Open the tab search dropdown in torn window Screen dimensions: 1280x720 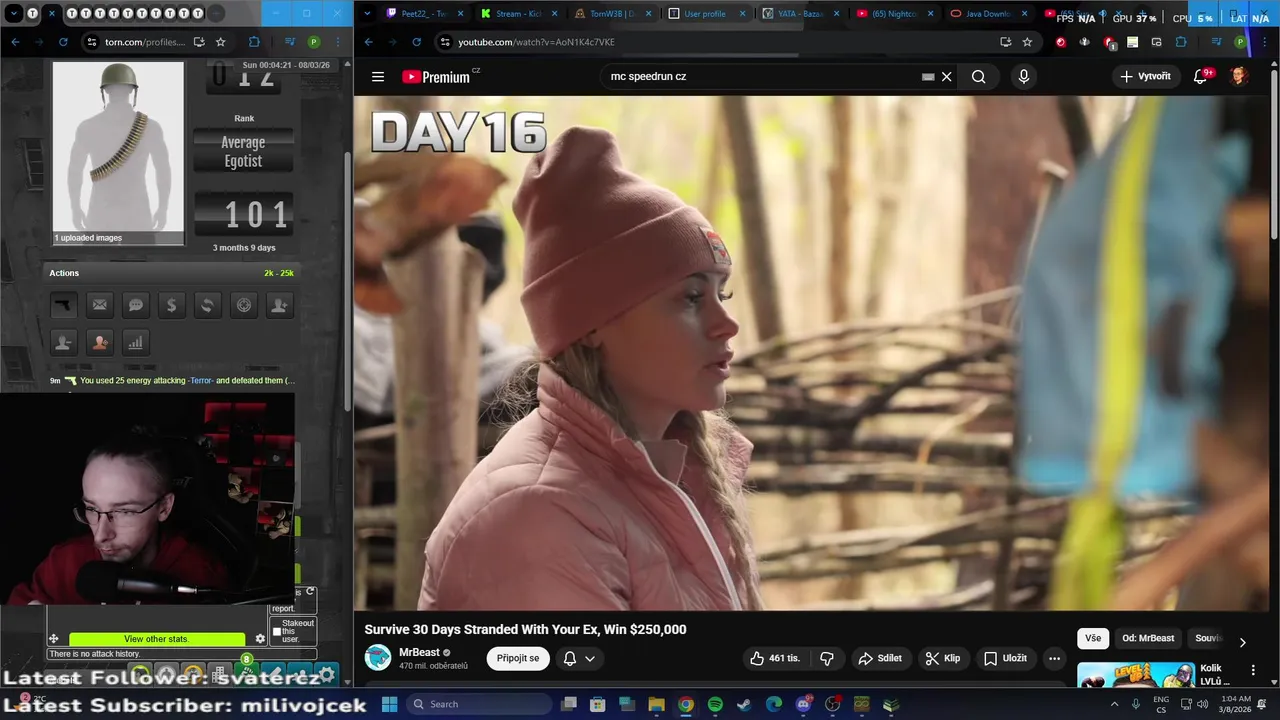click(x=14, y=14)
